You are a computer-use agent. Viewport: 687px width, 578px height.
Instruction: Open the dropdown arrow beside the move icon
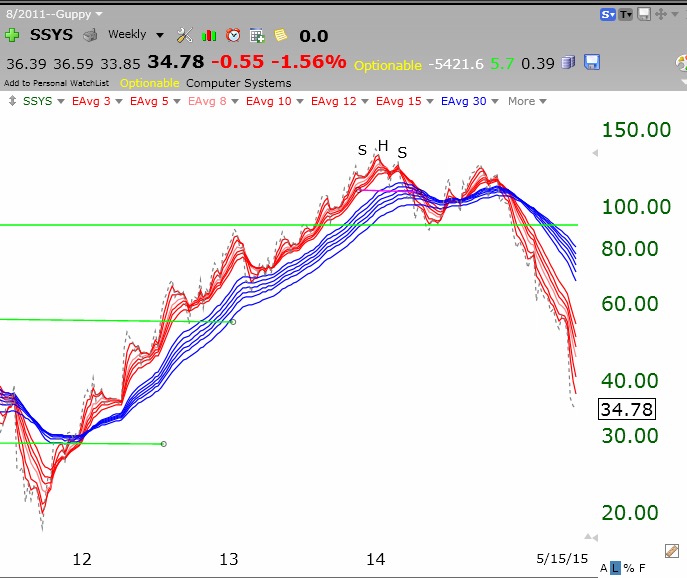click(674, 14)
